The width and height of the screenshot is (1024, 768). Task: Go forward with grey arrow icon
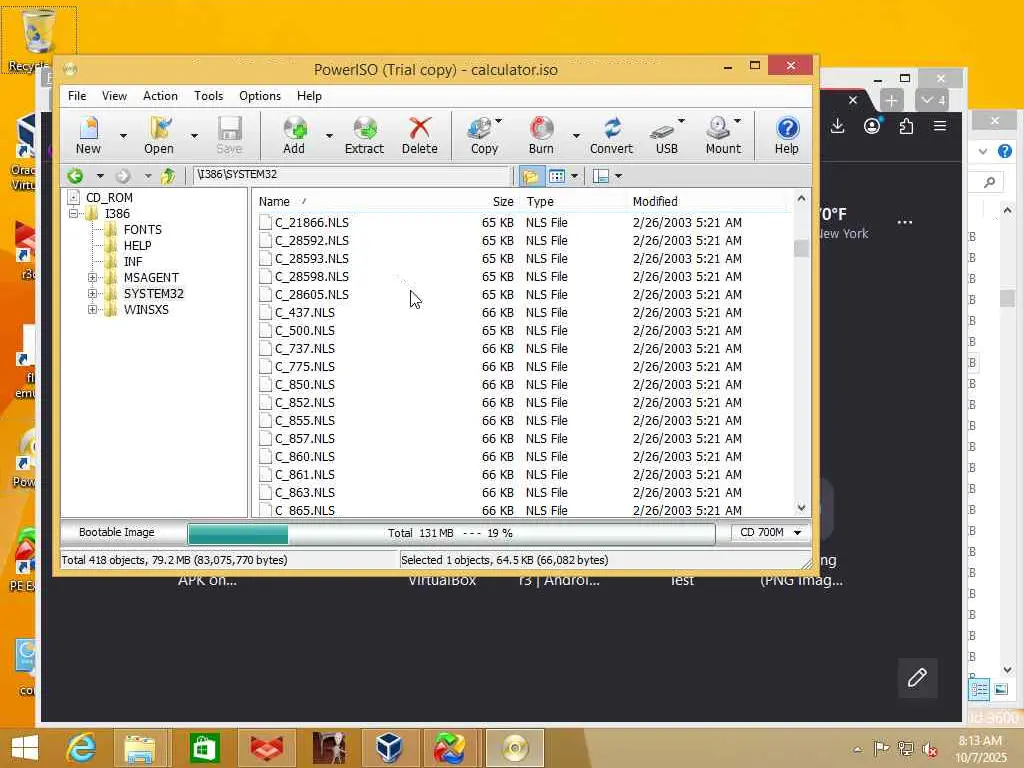point(123,176)
